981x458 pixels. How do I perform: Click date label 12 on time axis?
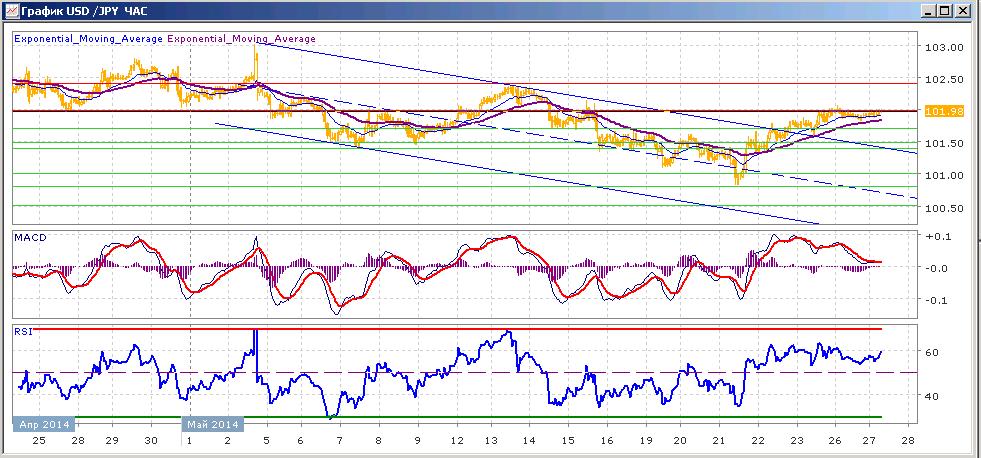coord(457,440)
